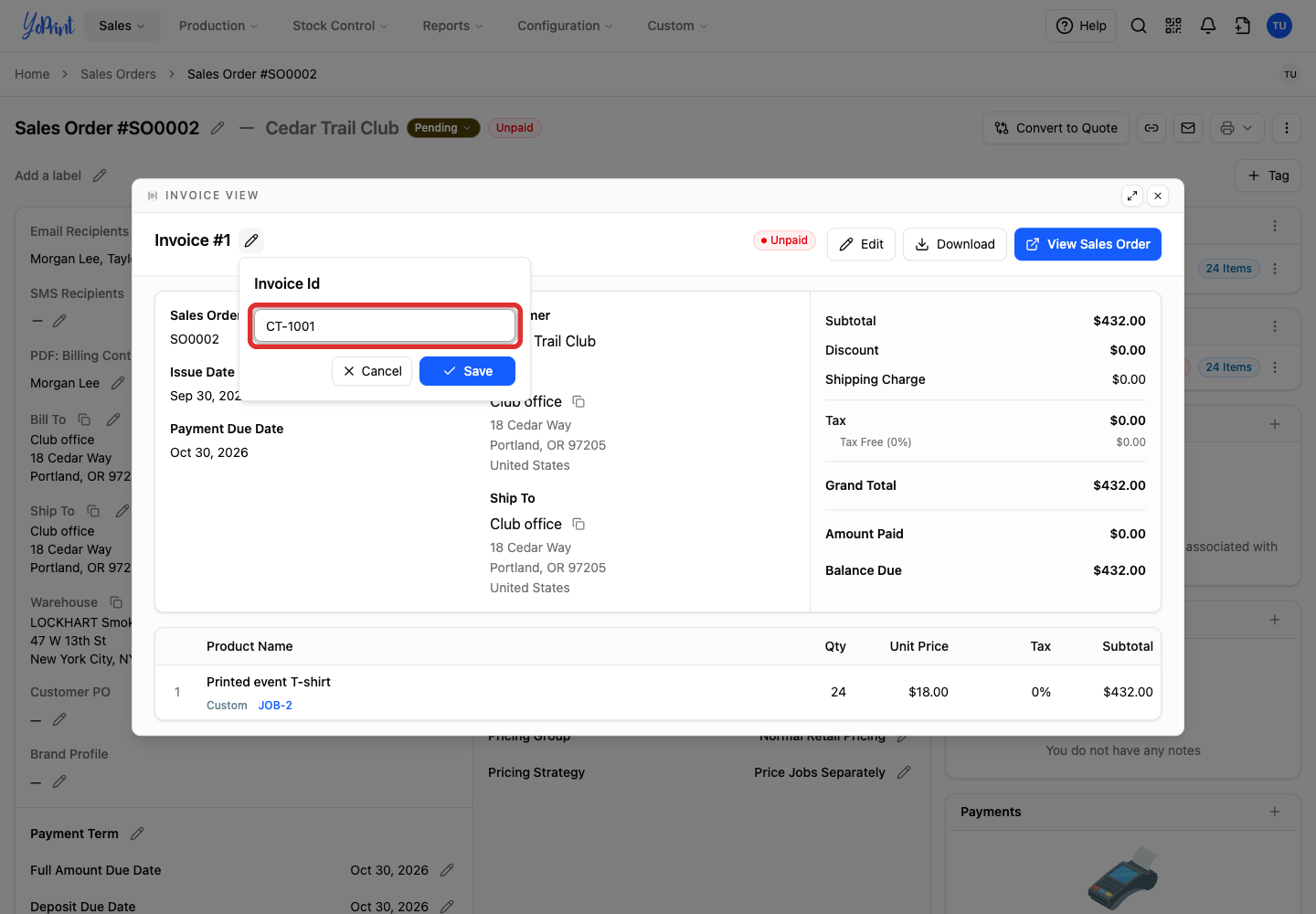Open the Custom dropdown menu
Viewport: 1316px width, 914px height.
tap(677, 26)
